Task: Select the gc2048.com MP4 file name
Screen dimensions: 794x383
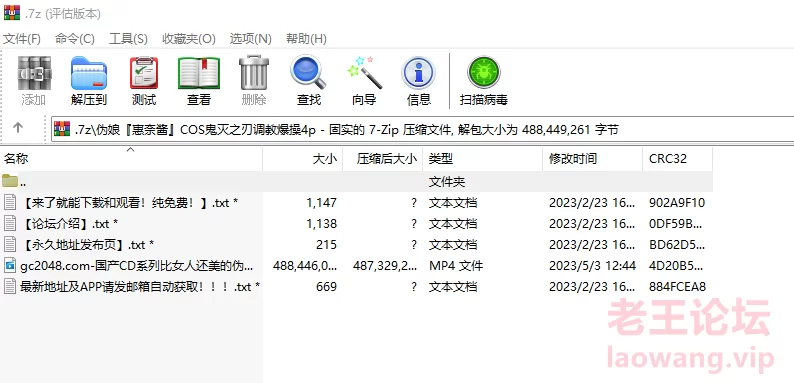Action: tap(137, 265)
